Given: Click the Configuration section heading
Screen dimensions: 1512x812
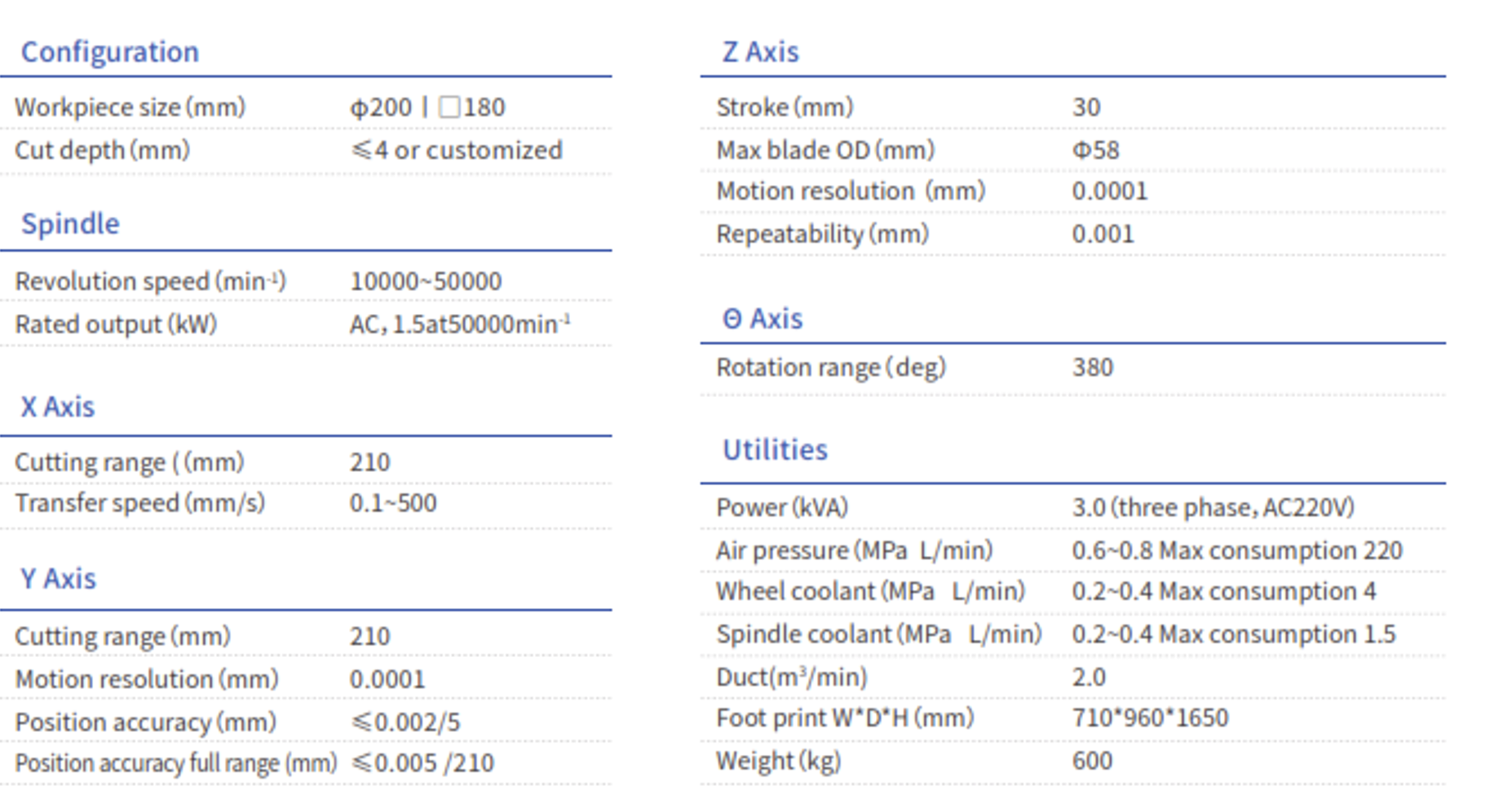Looking at the screenshot, I should (x=110, y=52).
